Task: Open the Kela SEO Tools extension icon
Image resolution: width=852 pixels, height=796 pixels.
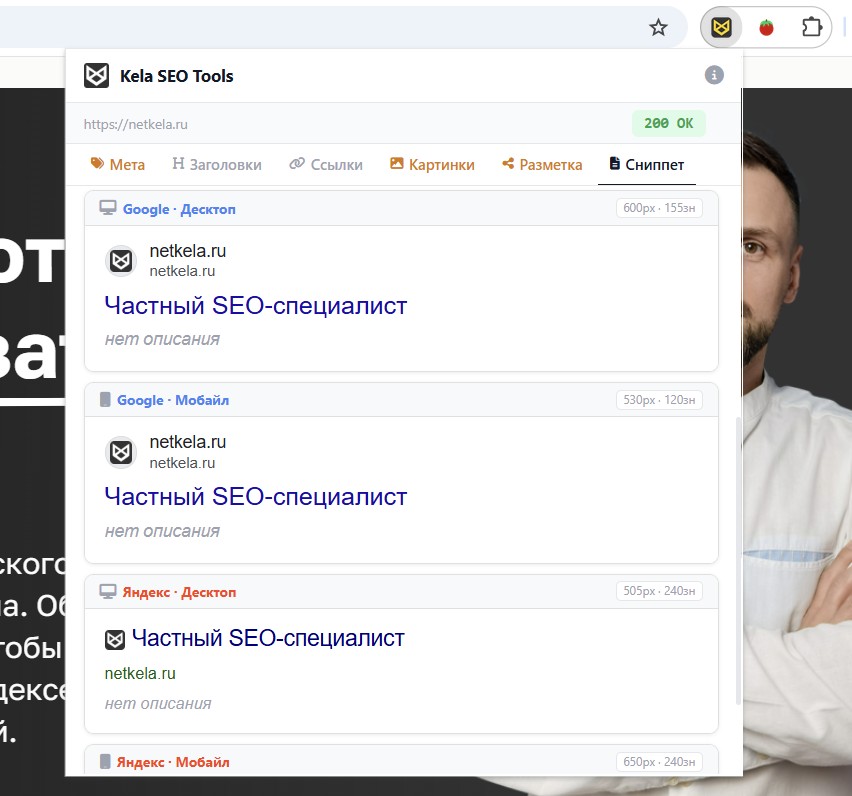Action: [x=721, y=27]
